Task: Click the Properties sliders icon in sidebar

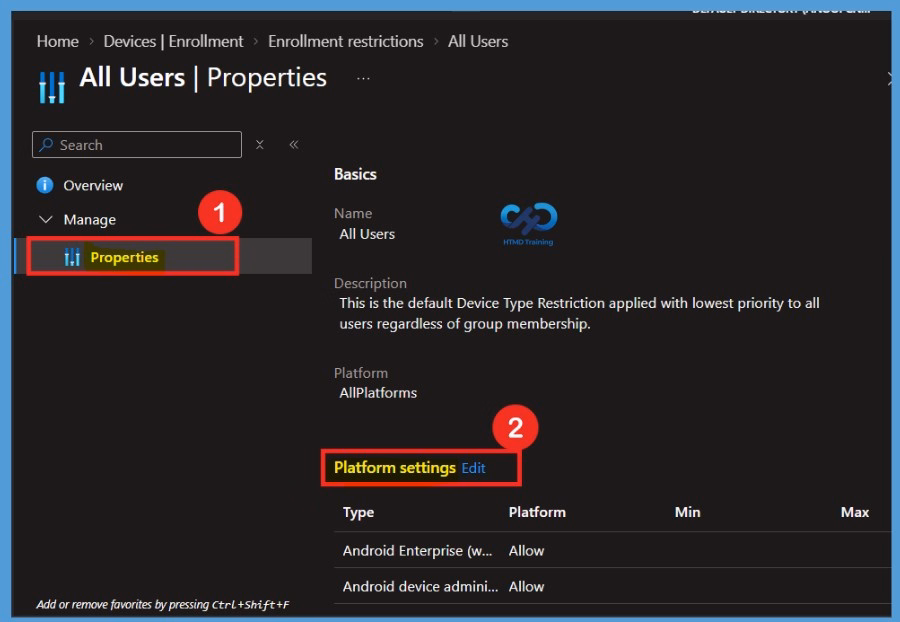Action: [x=72, y=257]
